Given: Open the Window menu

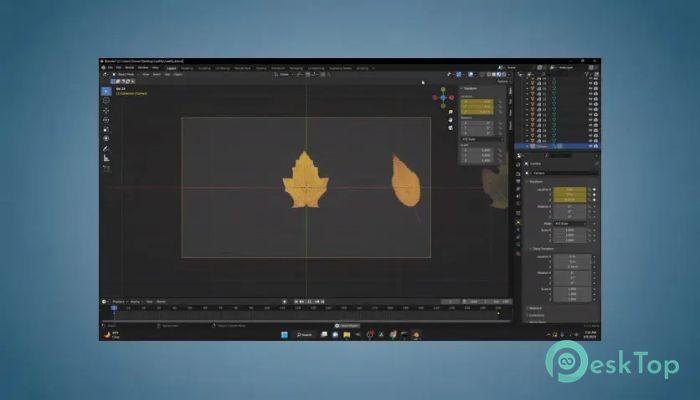Looking at the screenshot, I should (x=143, y=68).
